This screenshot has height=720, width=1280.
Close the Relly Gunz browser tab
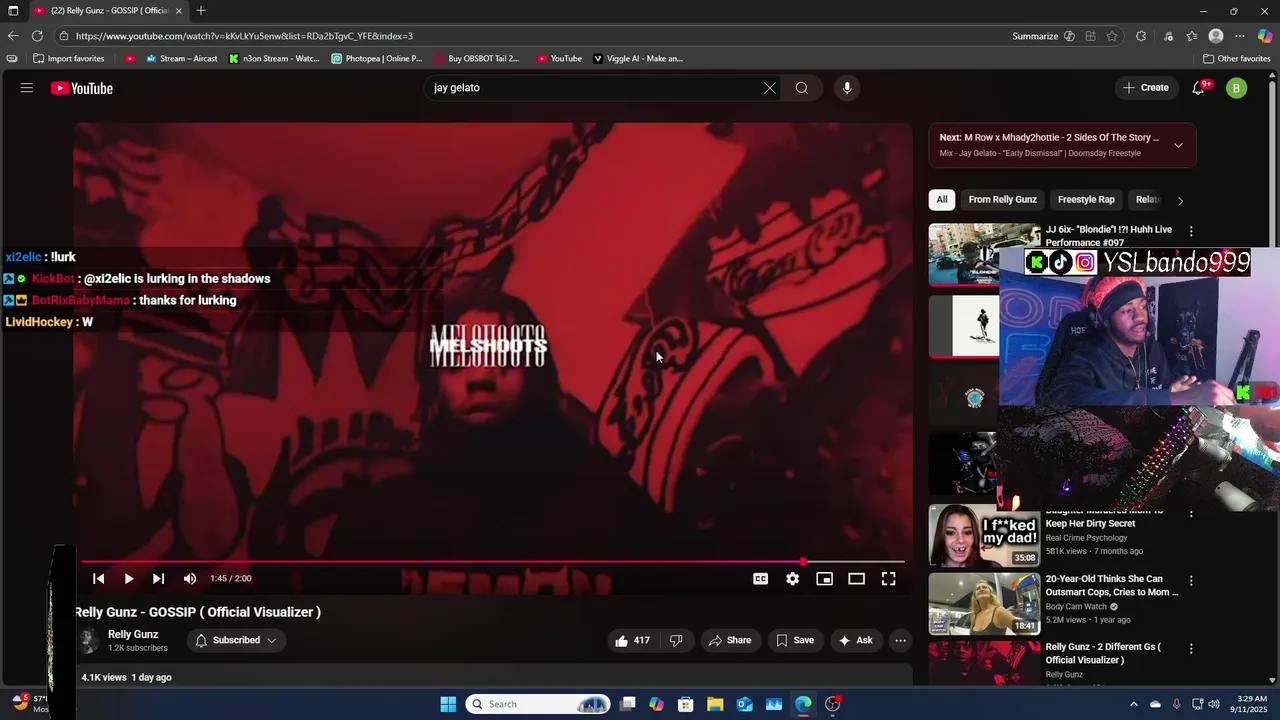coord(179,11)
